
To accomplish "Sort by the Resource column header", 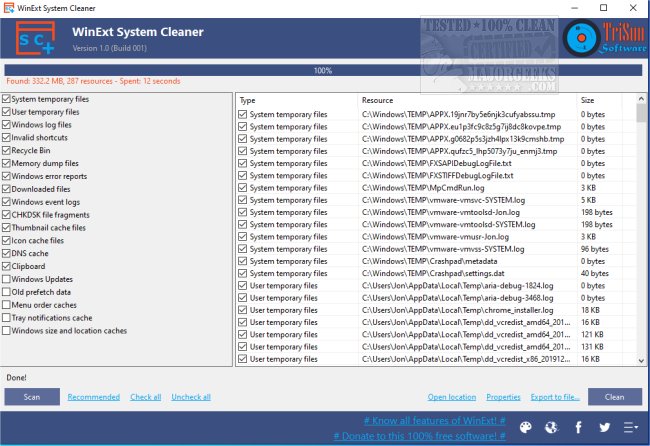I will click(467, 100).
